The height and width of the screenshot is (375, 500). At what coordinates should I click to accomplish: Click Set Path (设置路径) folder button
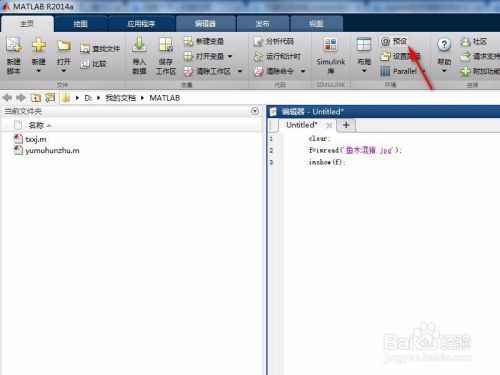(x=400, y=56)
